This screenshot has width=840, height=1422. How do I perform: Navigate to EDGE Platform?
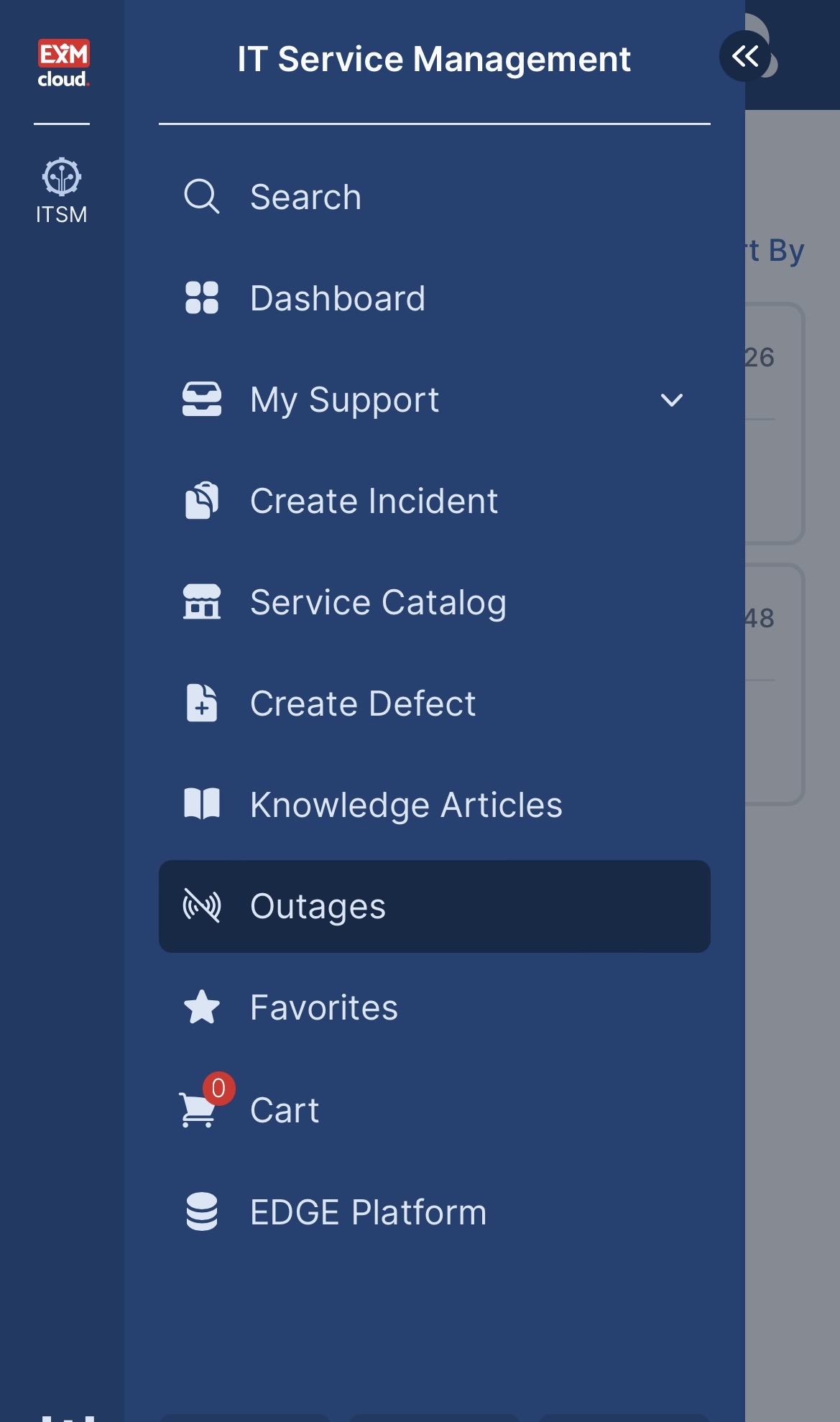coord(368,1212)
